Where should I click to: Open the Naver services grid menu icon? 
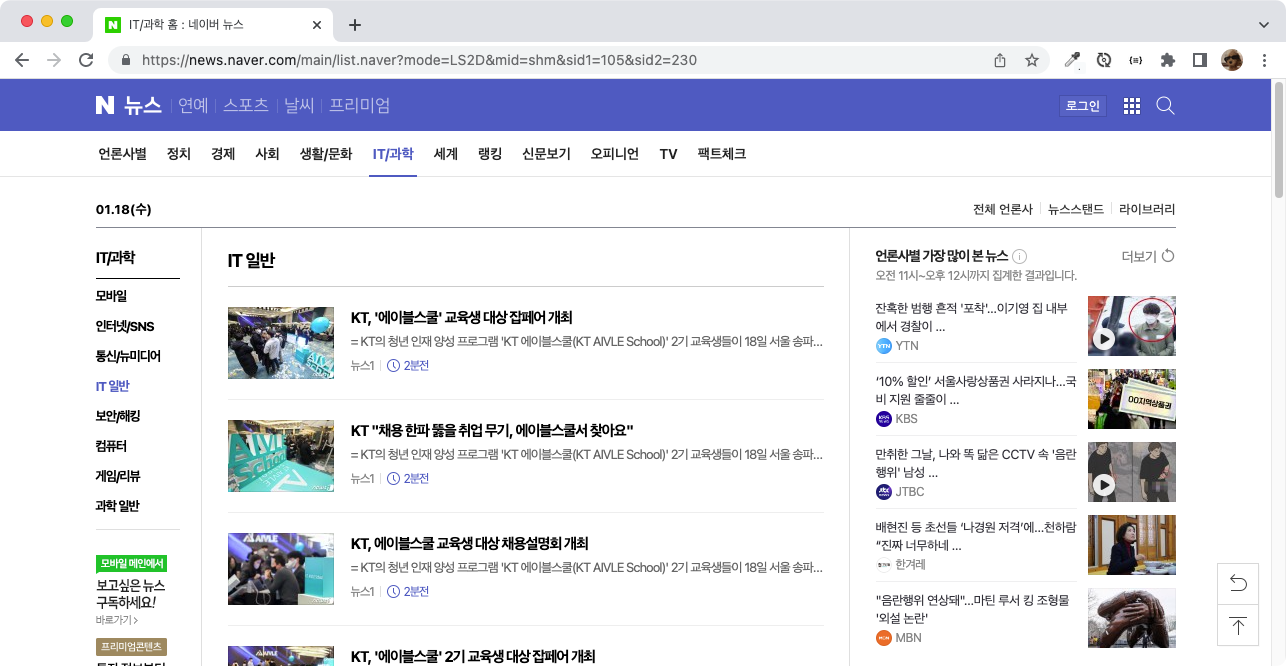(1132, 106)
